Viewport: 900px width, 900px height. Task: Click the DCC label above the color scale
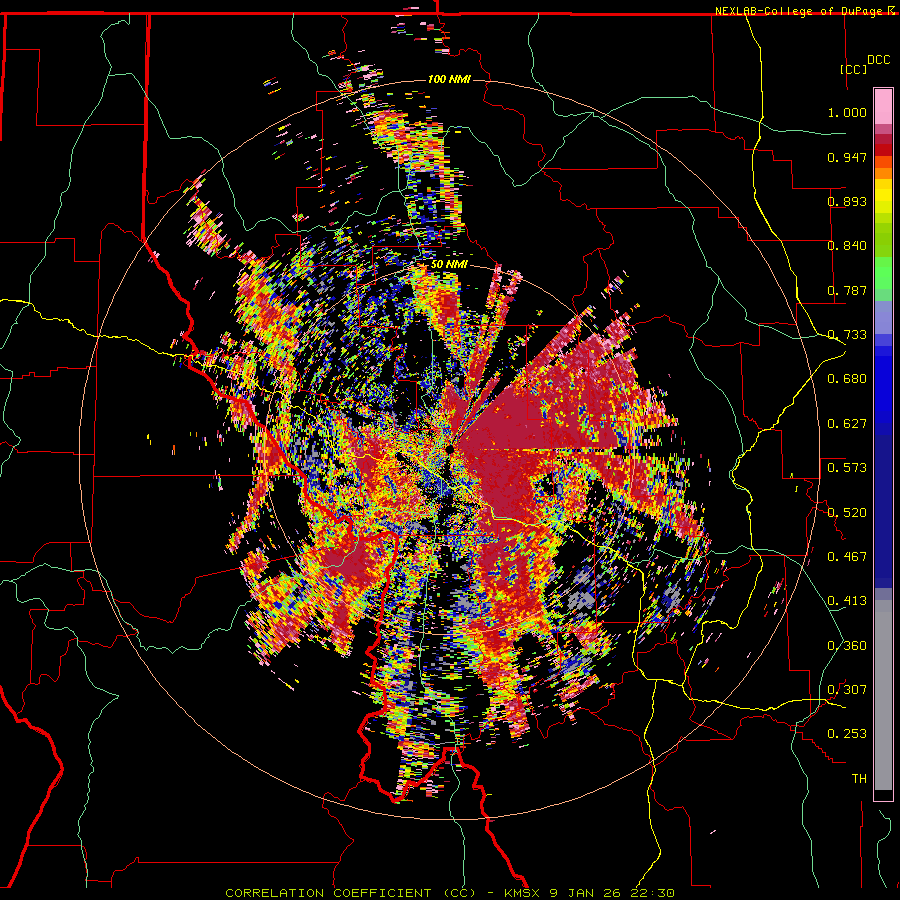coord(878,60)
